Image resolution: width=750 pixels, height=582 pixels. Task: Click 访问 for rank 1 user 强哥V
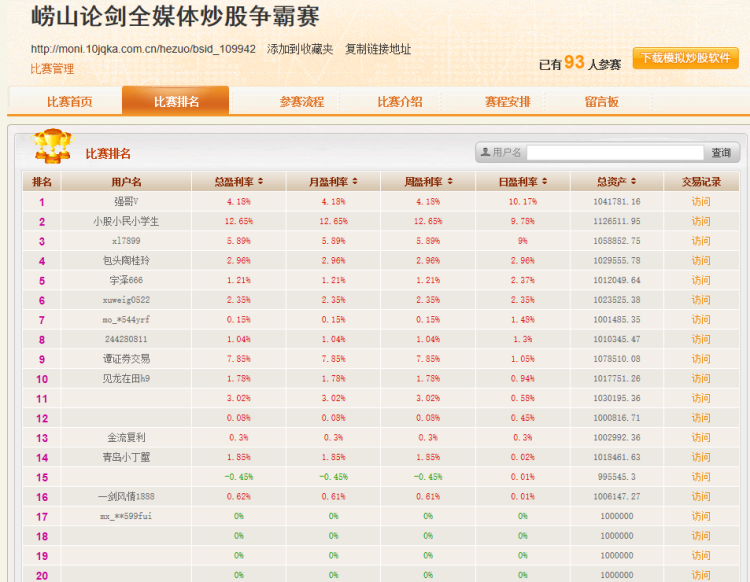tap(701, 202)
